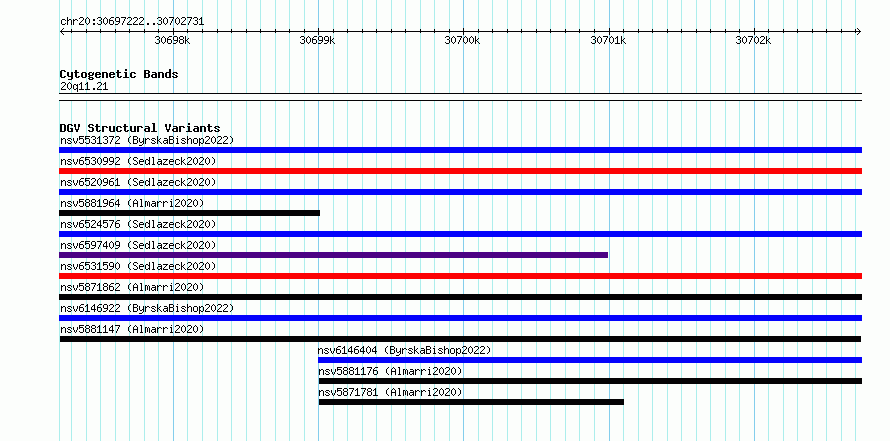Open variant nsv5871862 (Almarri2020) label

[132, 287]
